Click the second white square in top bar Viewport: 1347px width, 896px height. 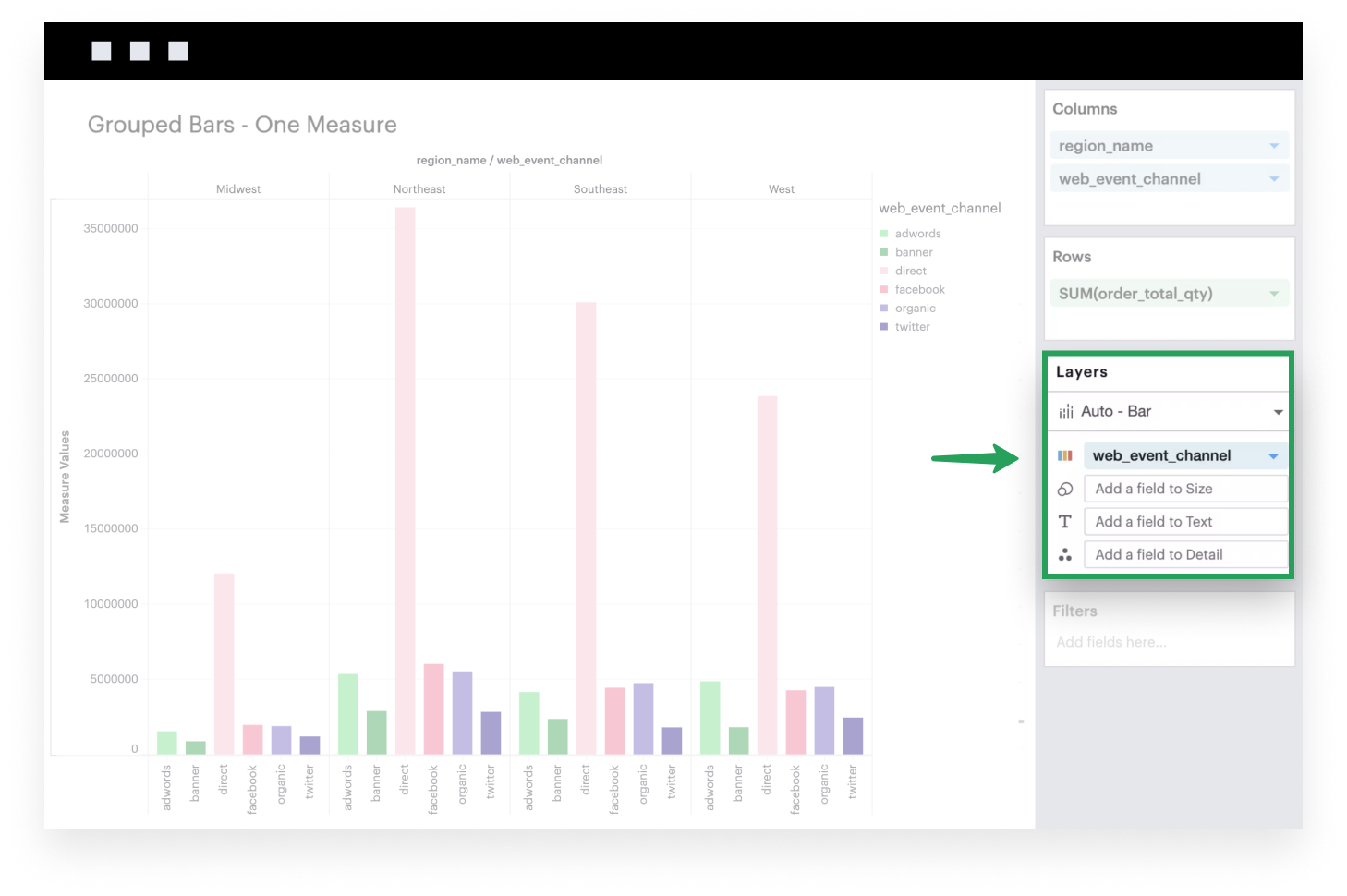(x=140, y=51)
